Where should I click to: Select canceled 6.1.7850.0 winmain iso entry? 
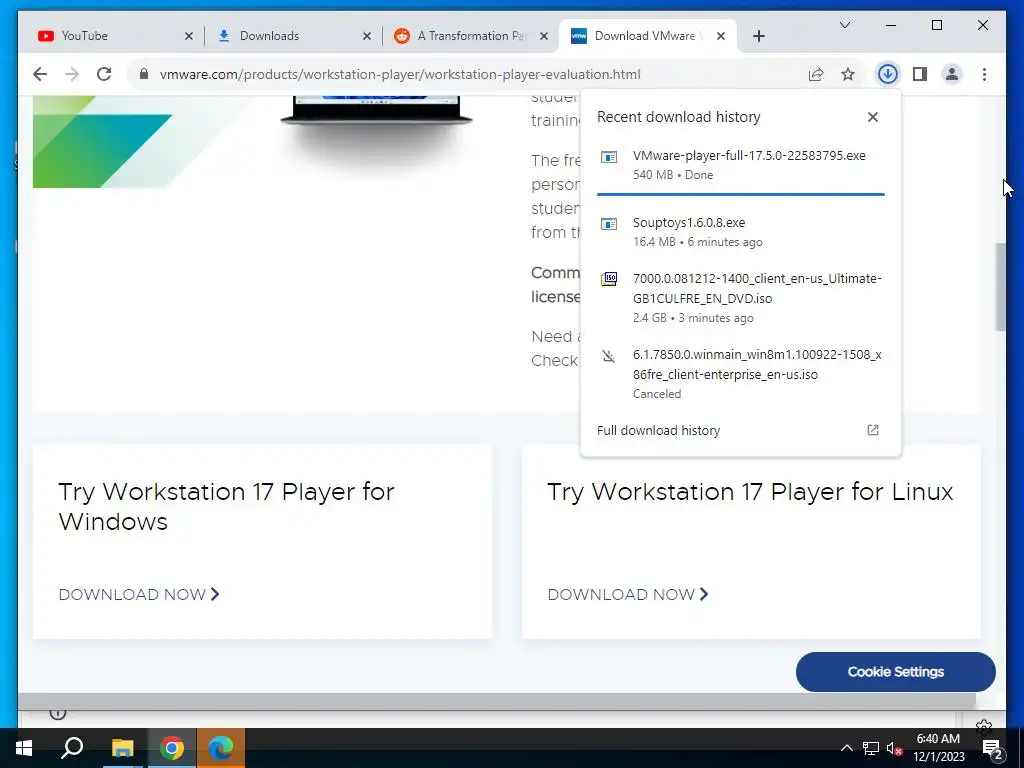(741, 374)
